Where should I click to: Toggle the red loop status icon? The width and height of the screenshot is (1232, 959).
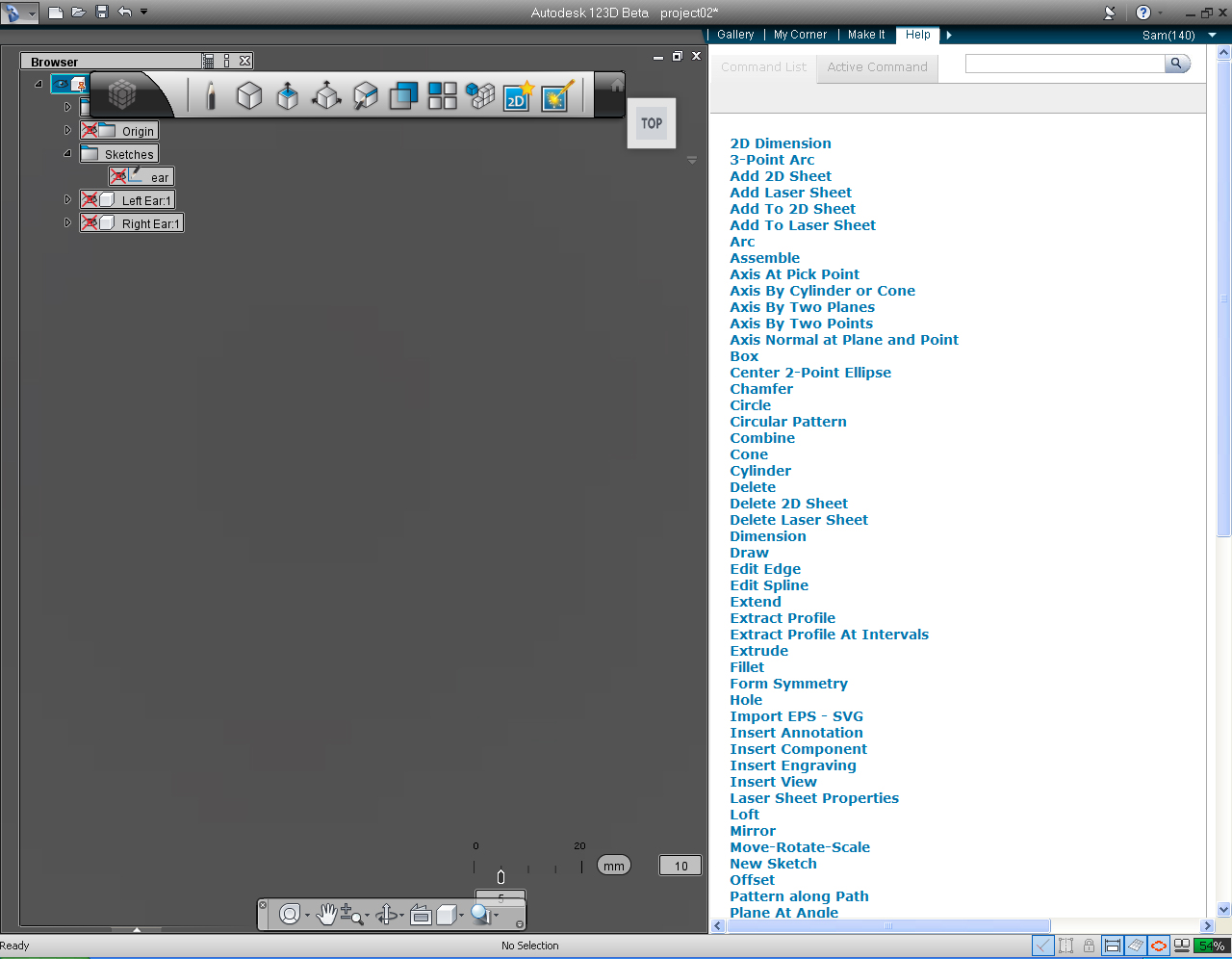1159,946
